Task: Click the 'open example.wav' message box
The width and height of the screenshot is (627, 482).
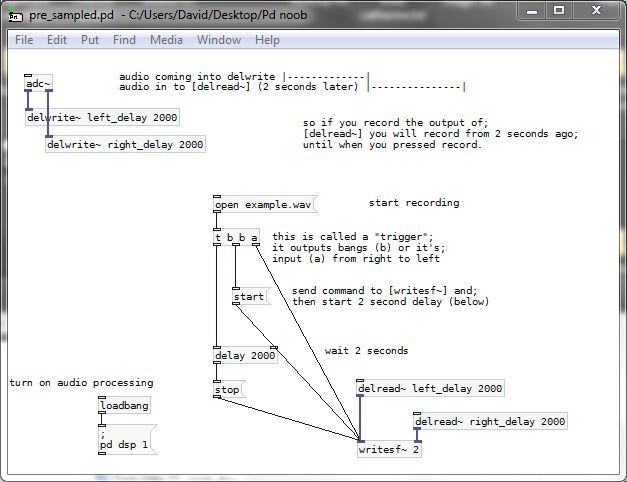Action: pos(263,205)
